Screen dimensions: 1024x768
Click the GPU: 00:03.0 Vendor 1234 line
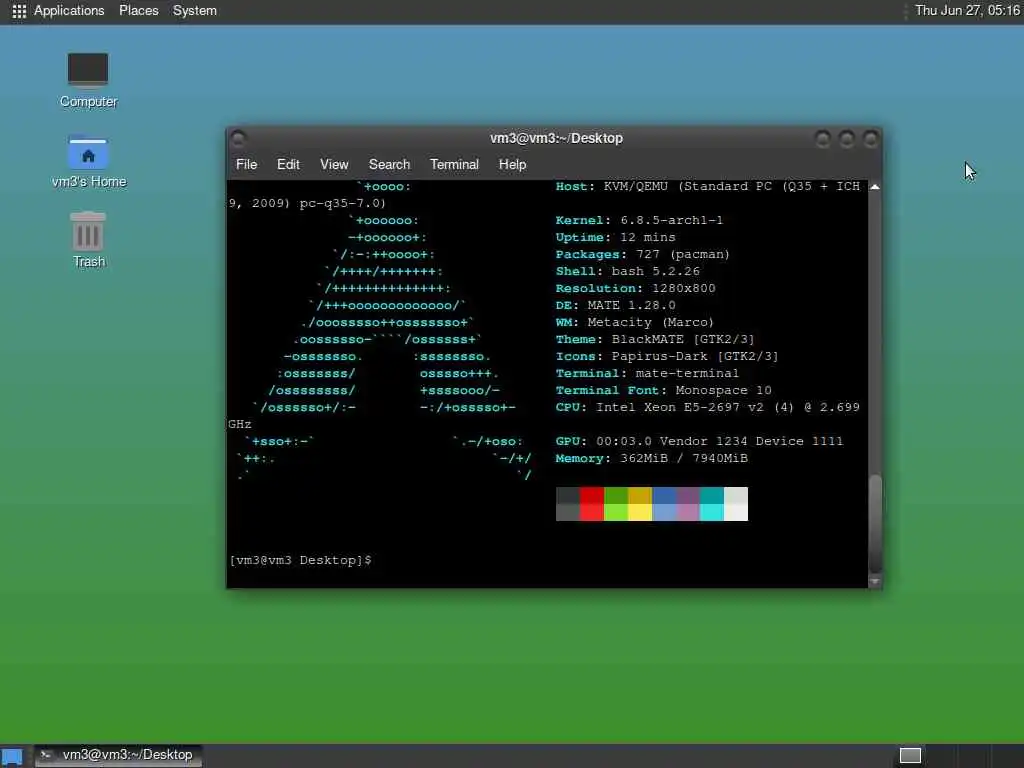point(699,441)
